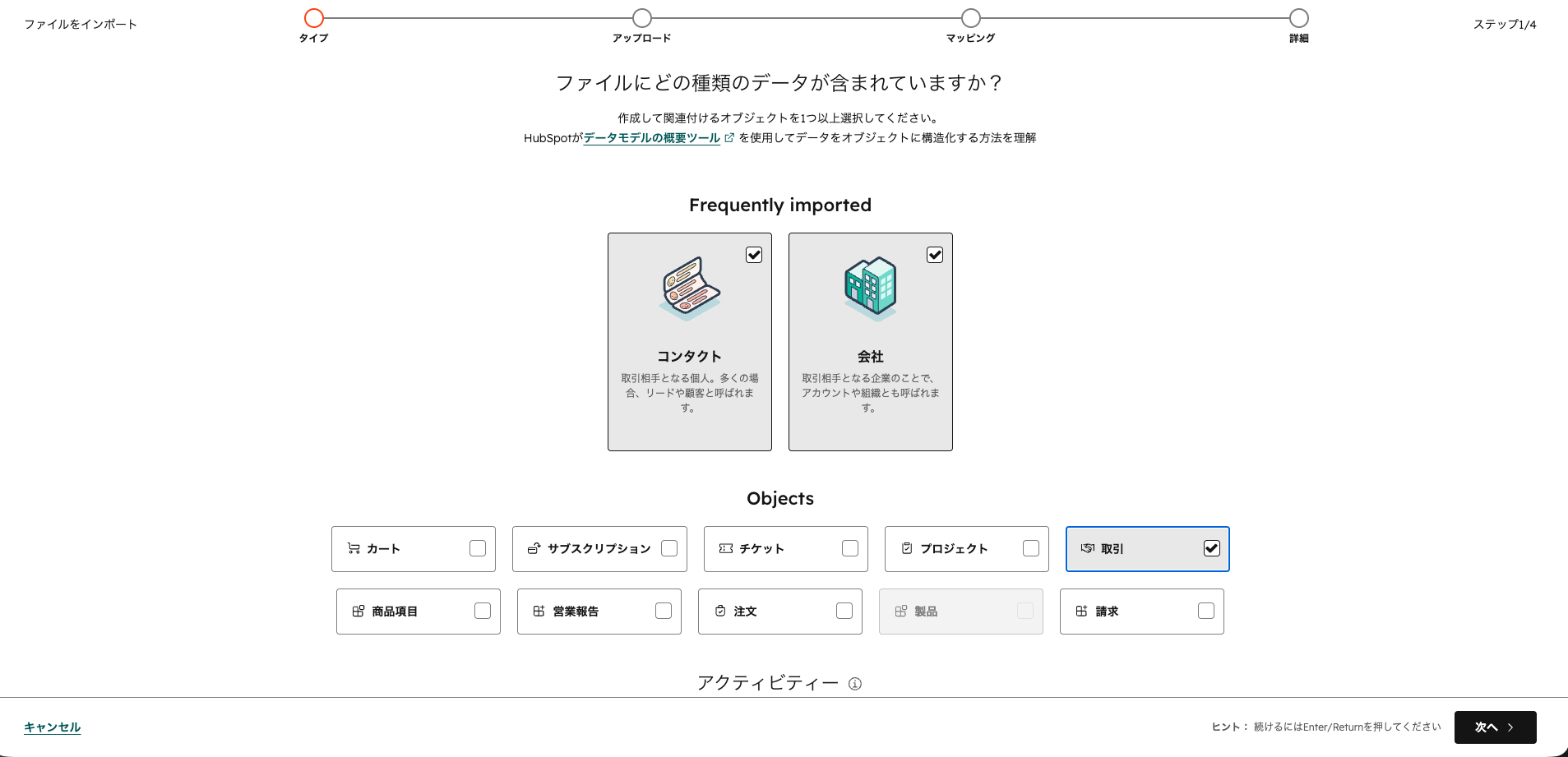Click the info icon next to アクティビティー

click(855, 684)
